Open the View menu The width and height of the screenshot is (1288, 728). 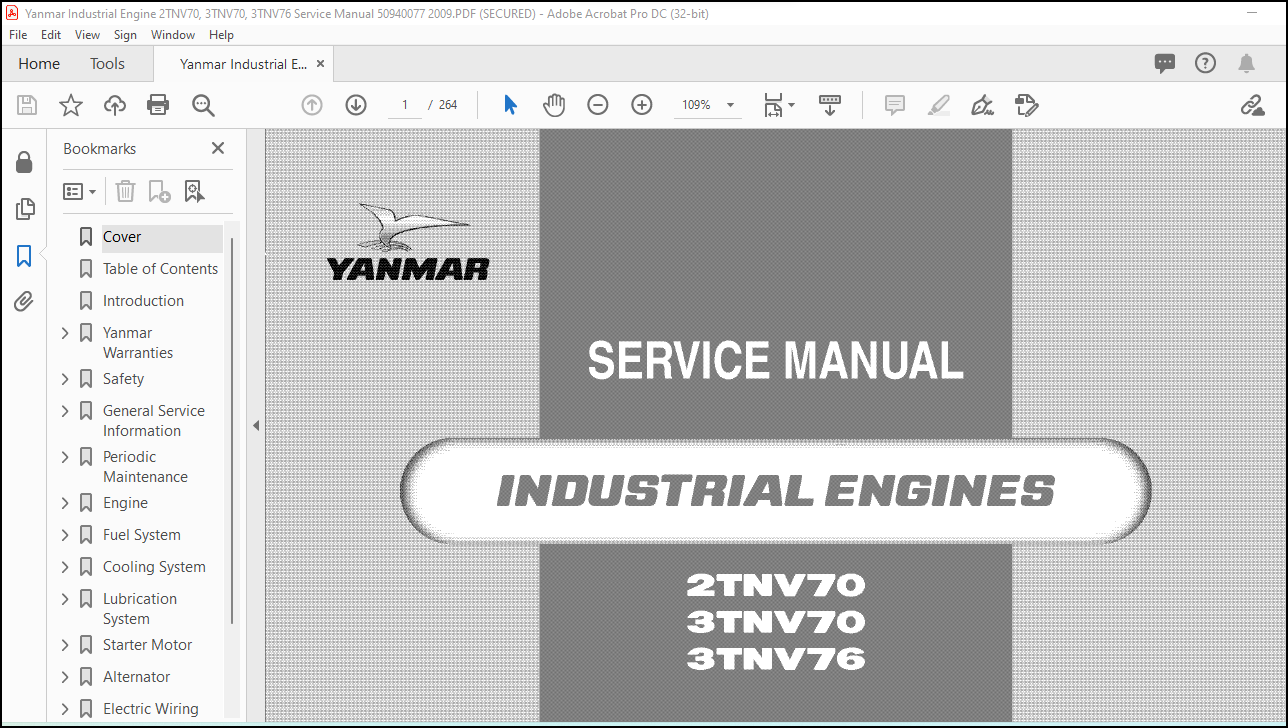87,34
